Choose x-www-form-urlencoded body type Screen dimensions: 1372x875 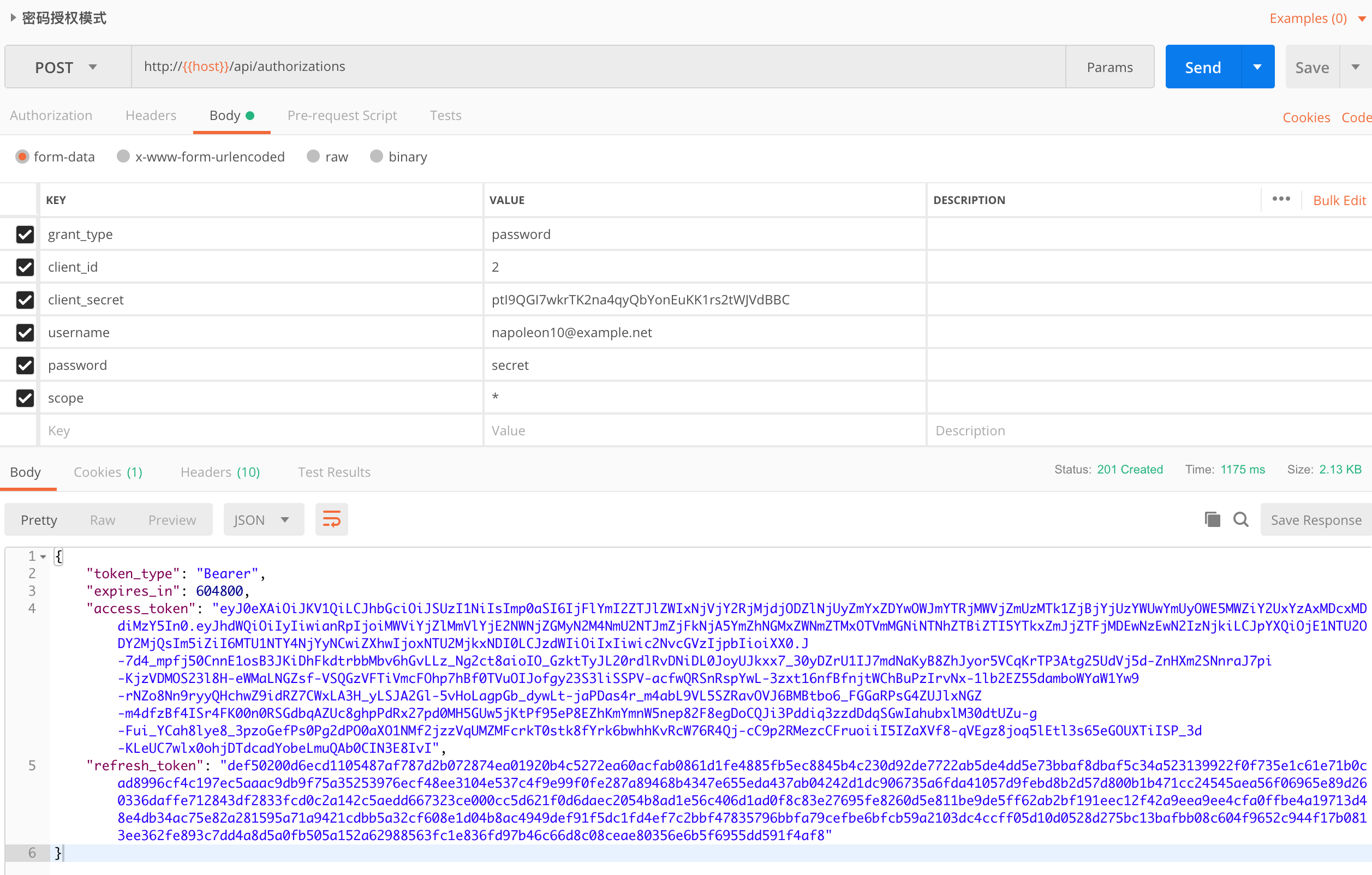coord(123,156)
